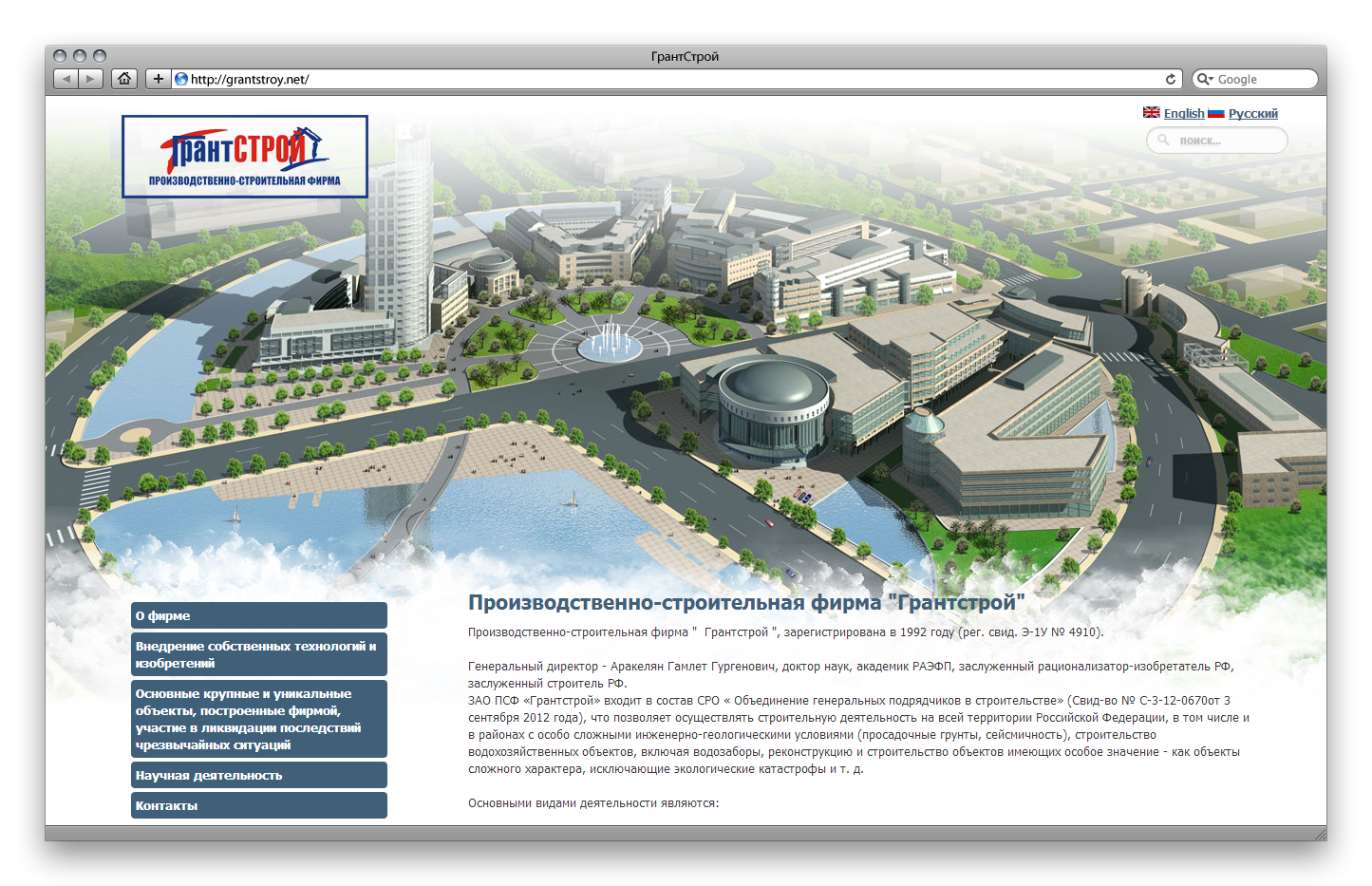Open Основные крупные и уникальные объекты section
Viewport: 1372px width, 886px height.
[259, 719]
